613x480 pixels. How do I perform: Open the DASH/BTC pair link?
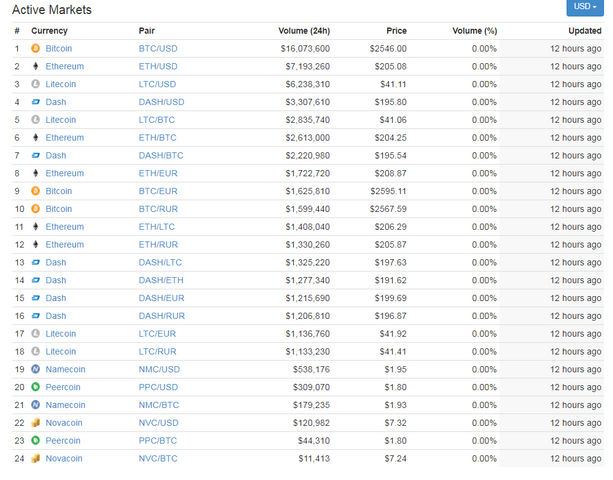click(x=161, y=155)
